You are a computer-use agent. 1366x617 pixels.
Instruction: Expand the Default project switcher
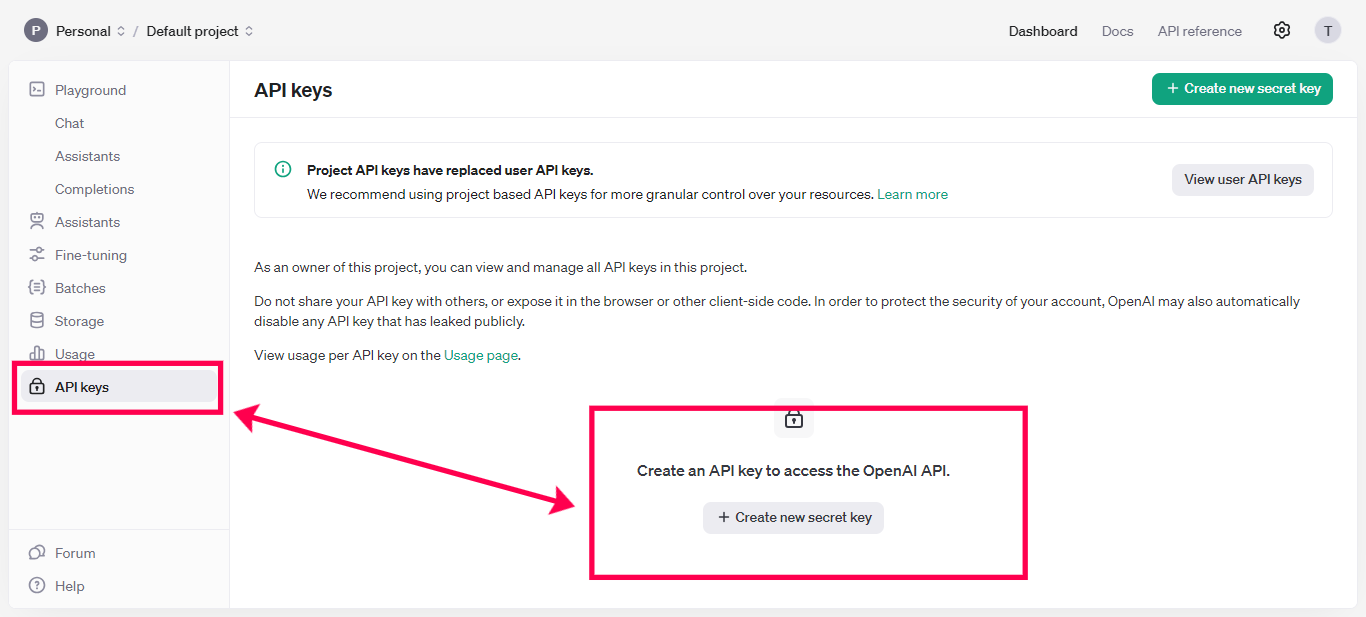click(x=200, y=31)
